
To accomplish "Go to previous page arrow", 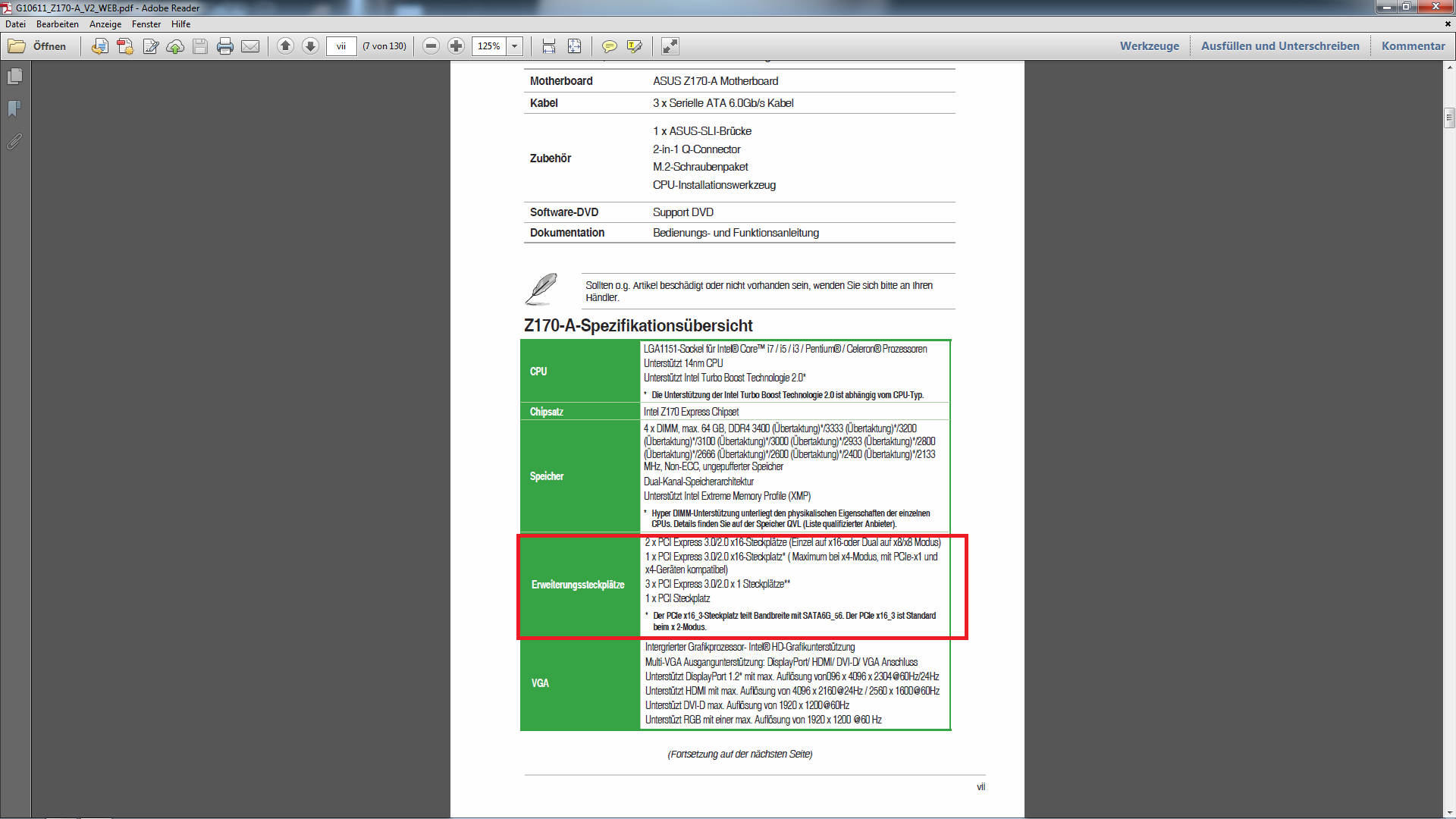I will pyautogui.click(x=285, y=46).
